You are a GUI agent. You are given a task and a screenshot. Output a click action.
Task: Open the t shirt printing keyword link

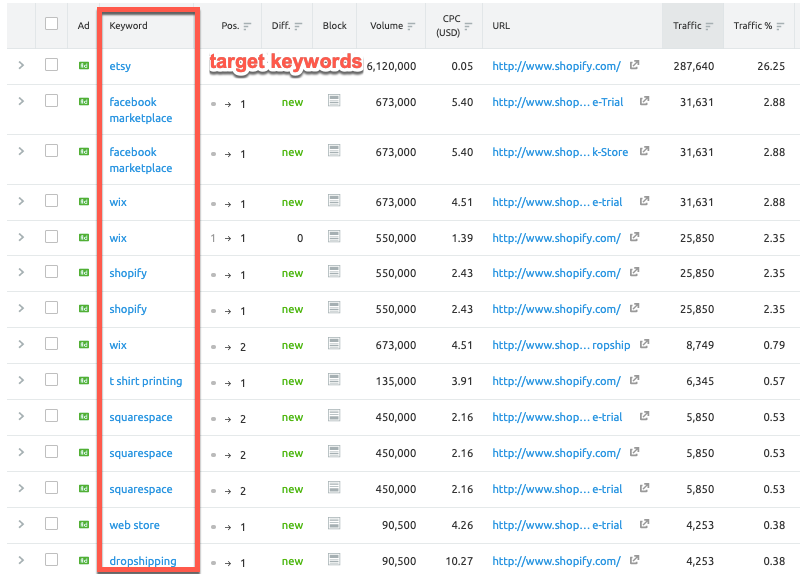(145, 381)
